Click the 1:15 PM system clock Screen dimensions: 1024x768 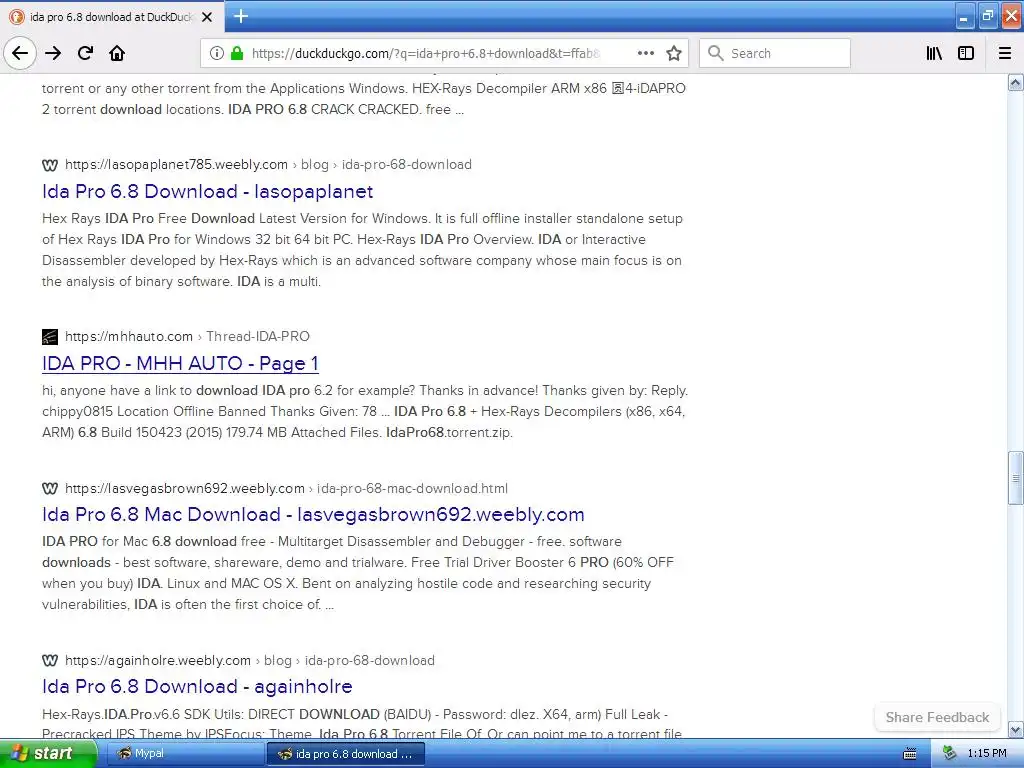987,754
